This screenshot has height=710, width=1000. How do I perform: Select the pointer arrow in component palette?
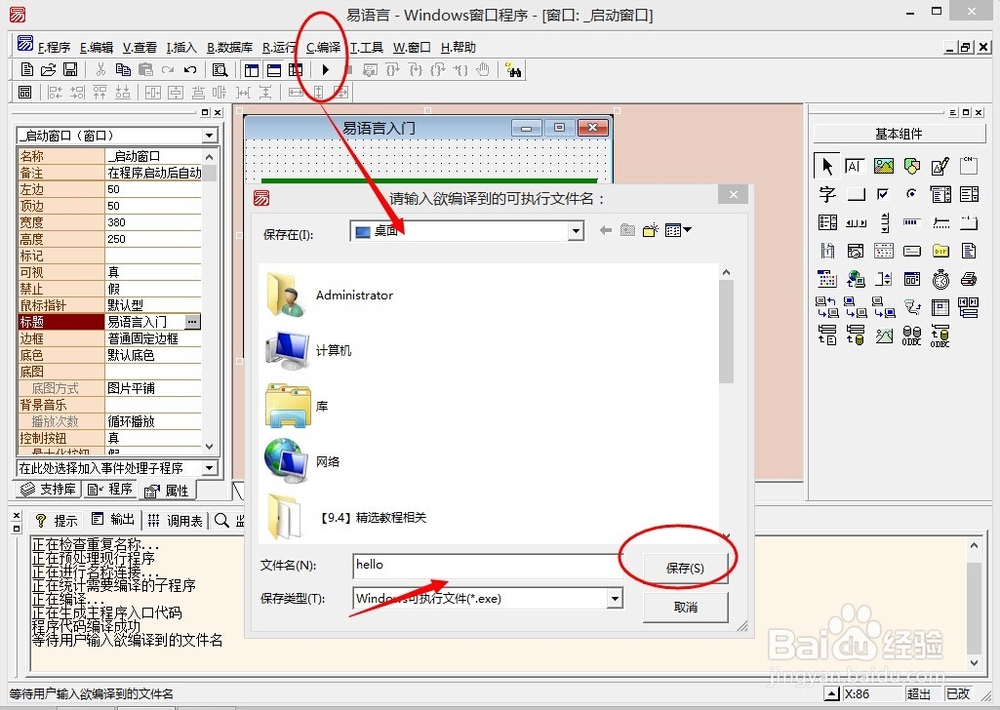(827, 166)
